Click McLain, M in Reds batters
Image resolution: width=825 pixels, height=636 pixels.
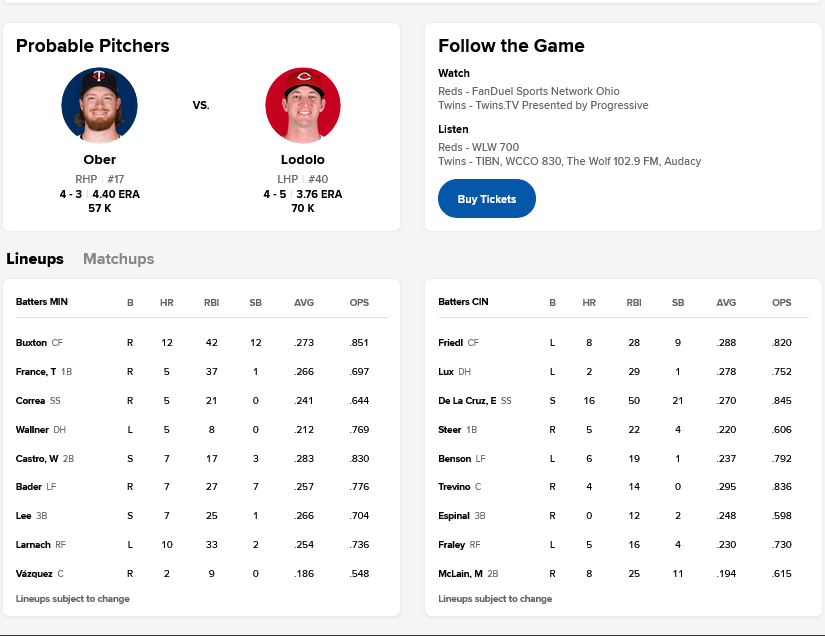tap(460, 574)
